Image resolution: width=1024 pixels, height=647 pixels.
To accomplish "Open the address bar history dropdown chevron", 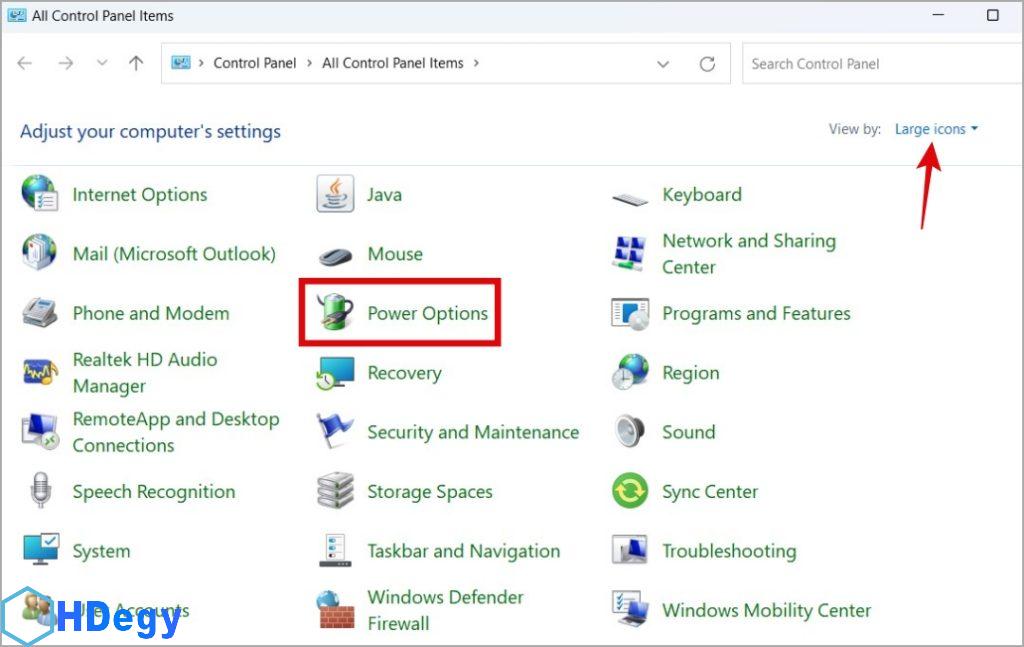I will coord(663,64).
